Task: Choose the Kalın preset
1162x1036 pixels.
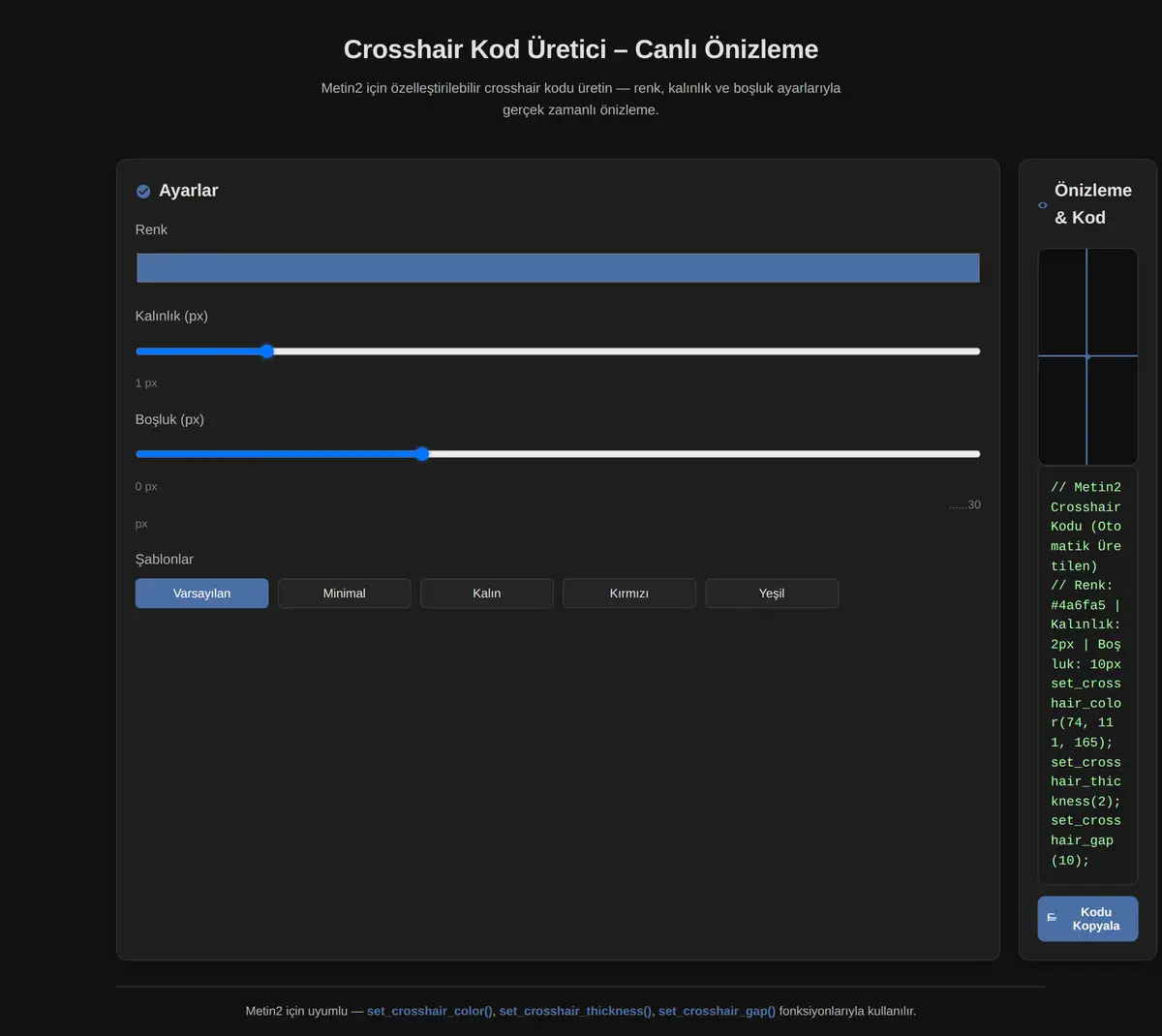Action: point(487,594)
